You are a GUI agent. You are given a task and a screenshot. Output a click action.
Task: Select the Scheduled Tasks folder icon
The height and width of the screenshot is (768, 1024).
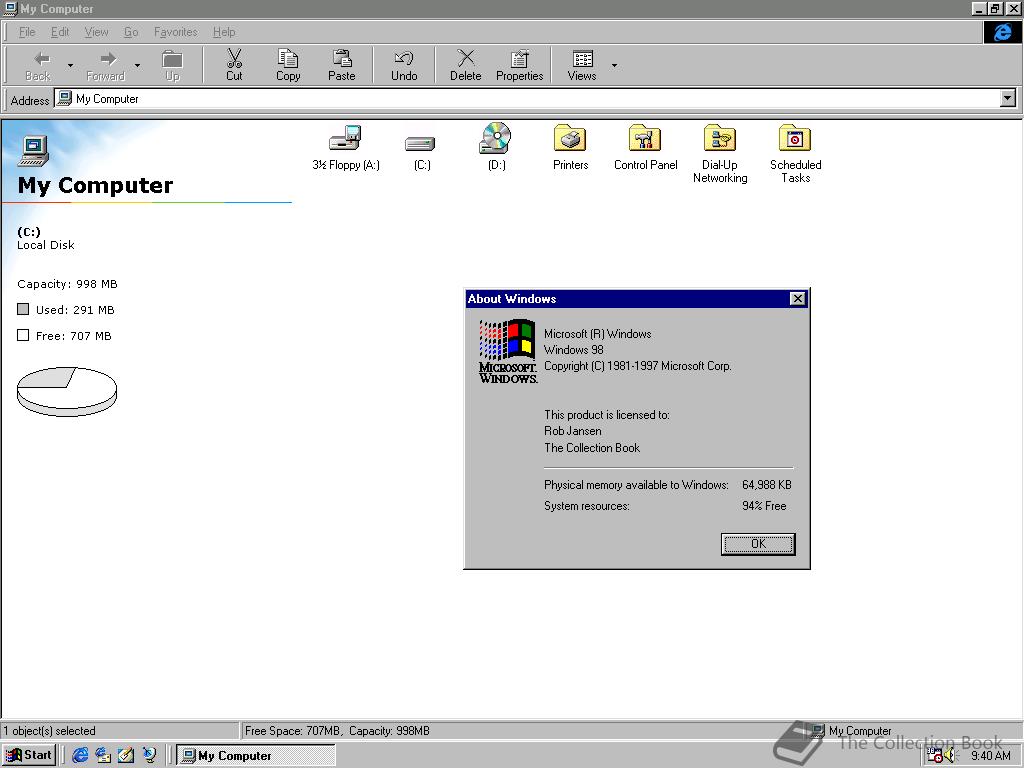(x=795, y=138)
